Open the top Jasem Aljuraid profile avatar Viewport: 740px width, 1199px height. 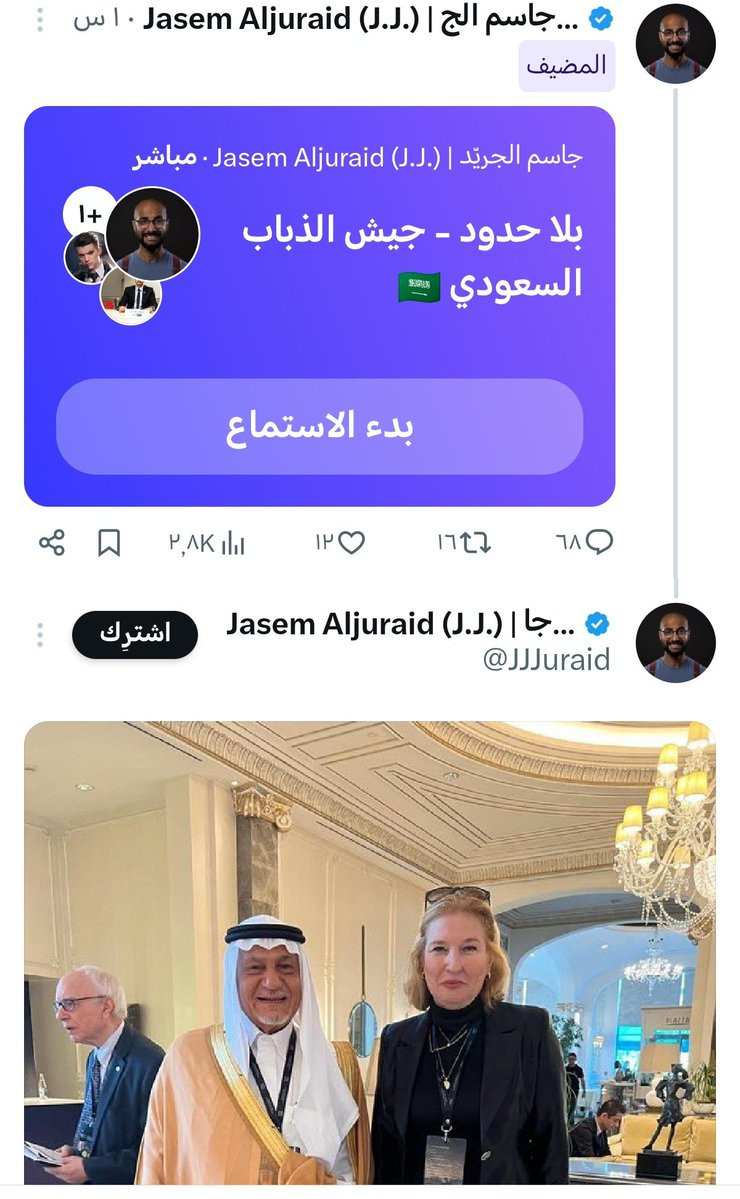coord(675,43)
